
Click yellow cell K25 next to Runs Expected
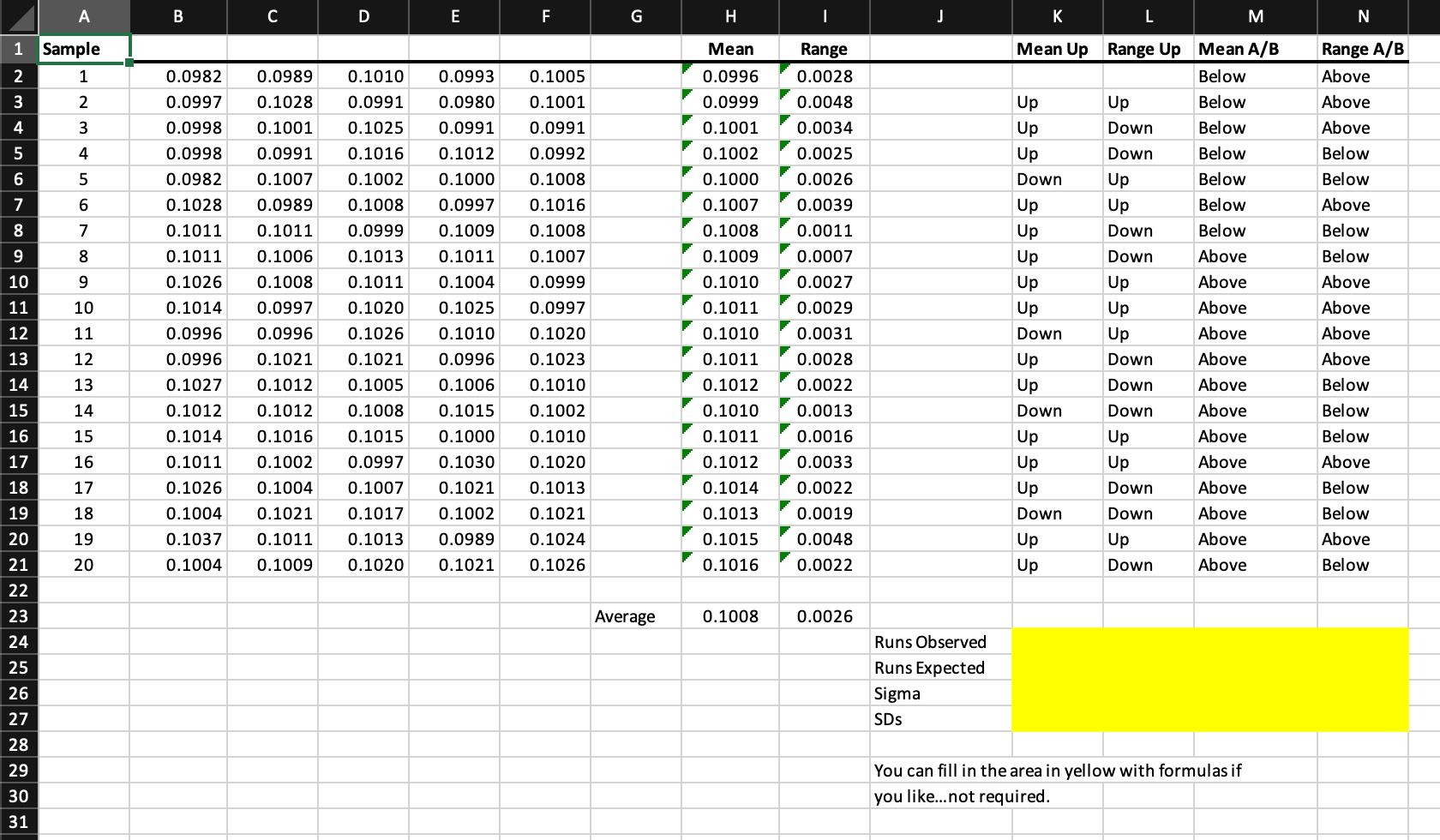(x=1058, y=668)
